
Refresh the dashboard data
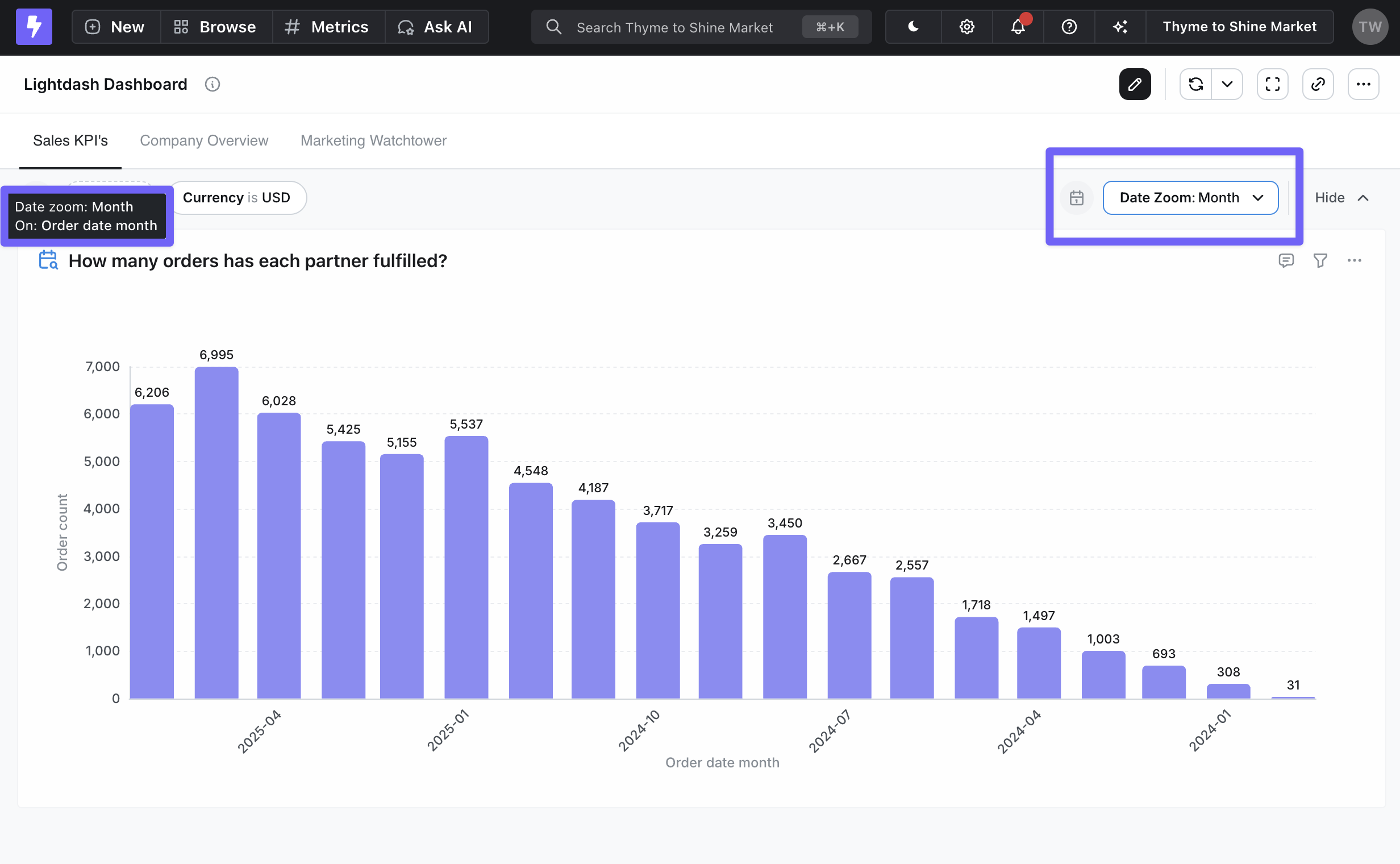(x=1195, y=85)
